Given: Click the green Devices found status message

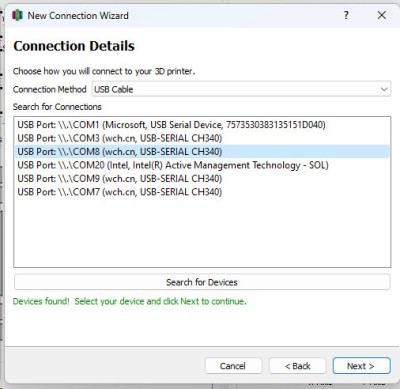Looking at the screenshot, I should 129,301.
